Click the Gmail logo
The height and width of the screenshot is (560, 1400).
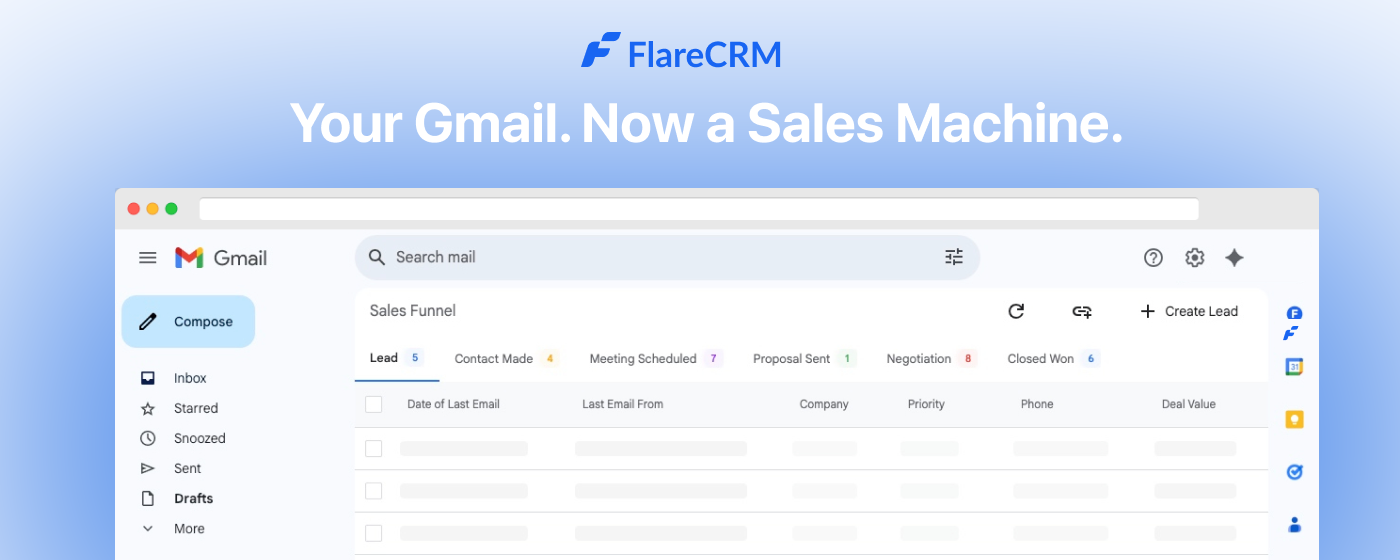pos(221,258)
